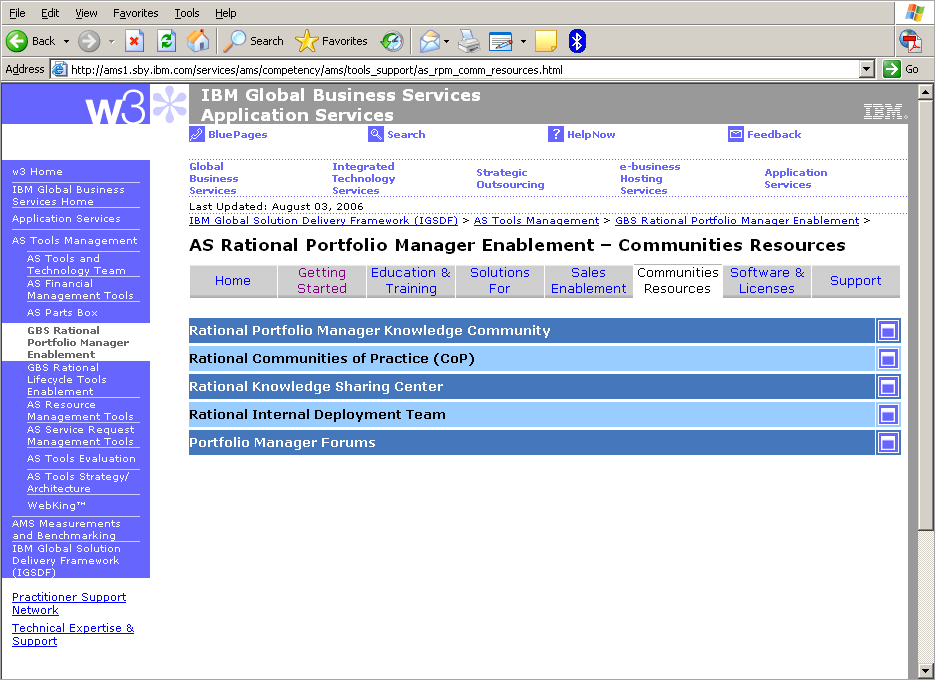The height and width of the screenshot is (680, 935).
Task: Open WebKing in the sidebar
Action: (56, 506)
